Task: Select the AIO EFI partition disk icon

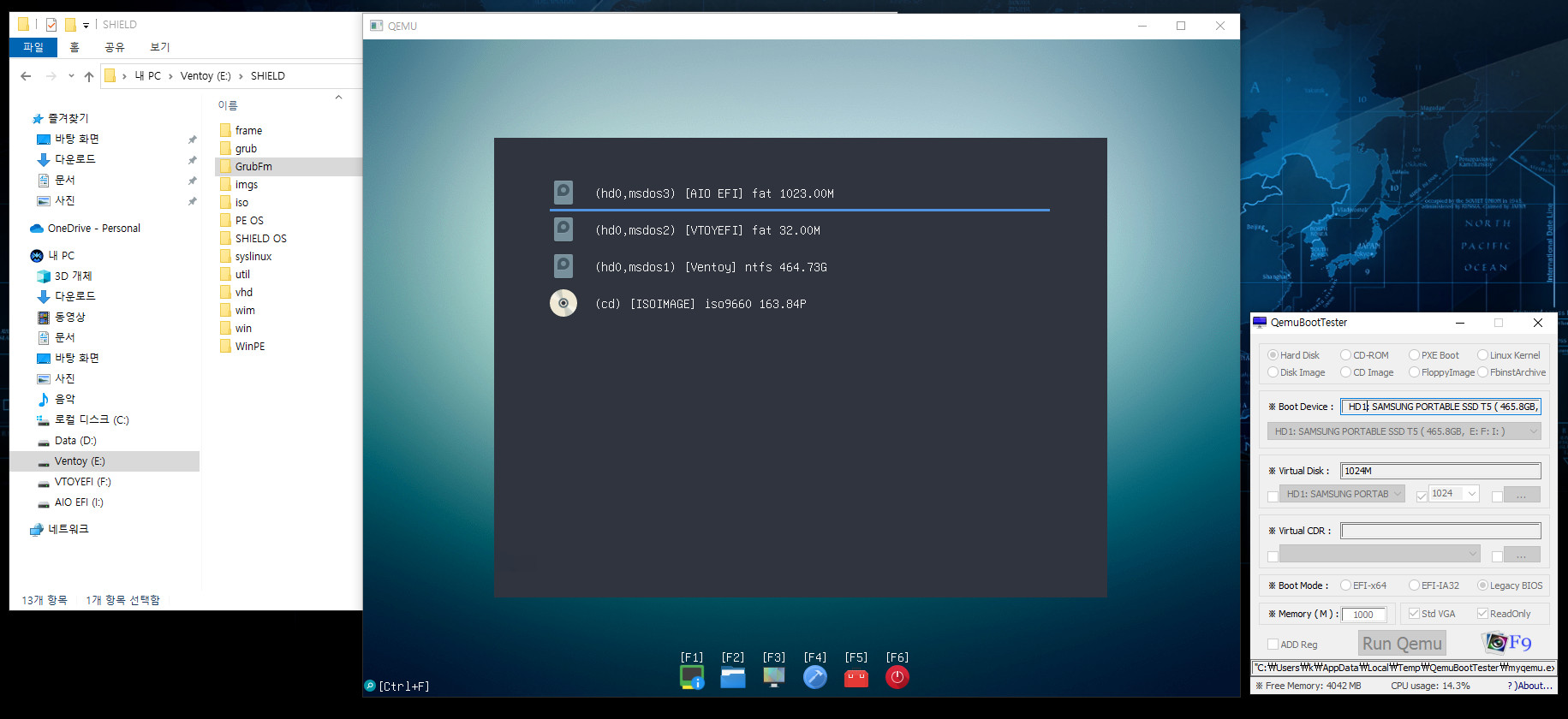Action: click(563, 192)
